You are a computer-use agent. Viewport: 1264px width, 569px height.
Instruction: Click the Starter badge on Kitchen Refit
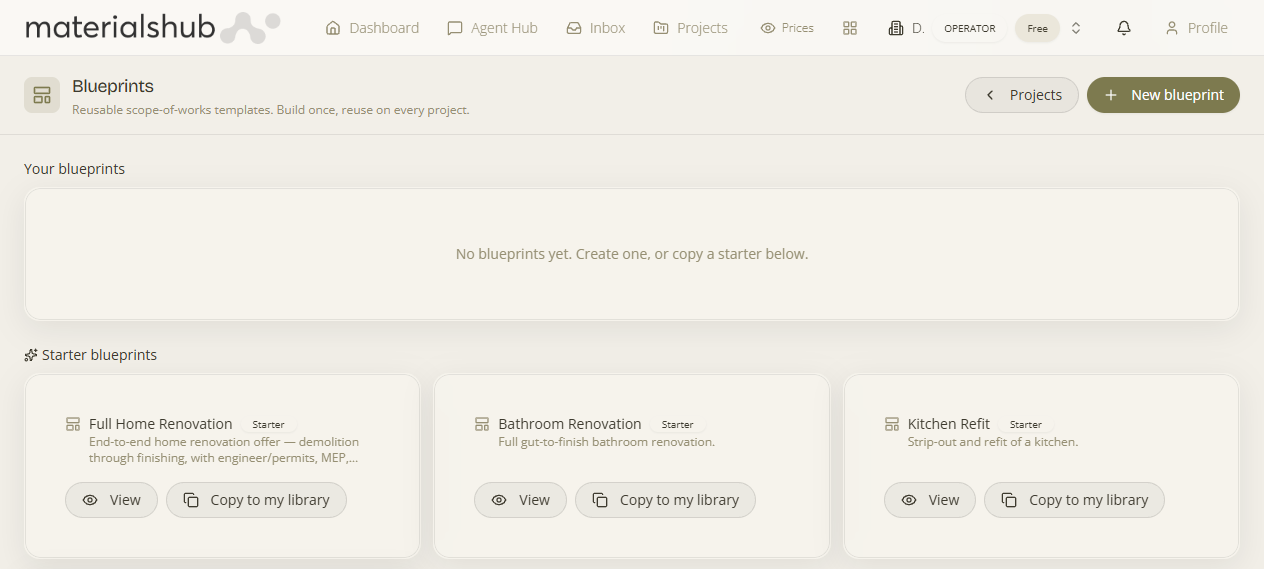(1026, 425)
